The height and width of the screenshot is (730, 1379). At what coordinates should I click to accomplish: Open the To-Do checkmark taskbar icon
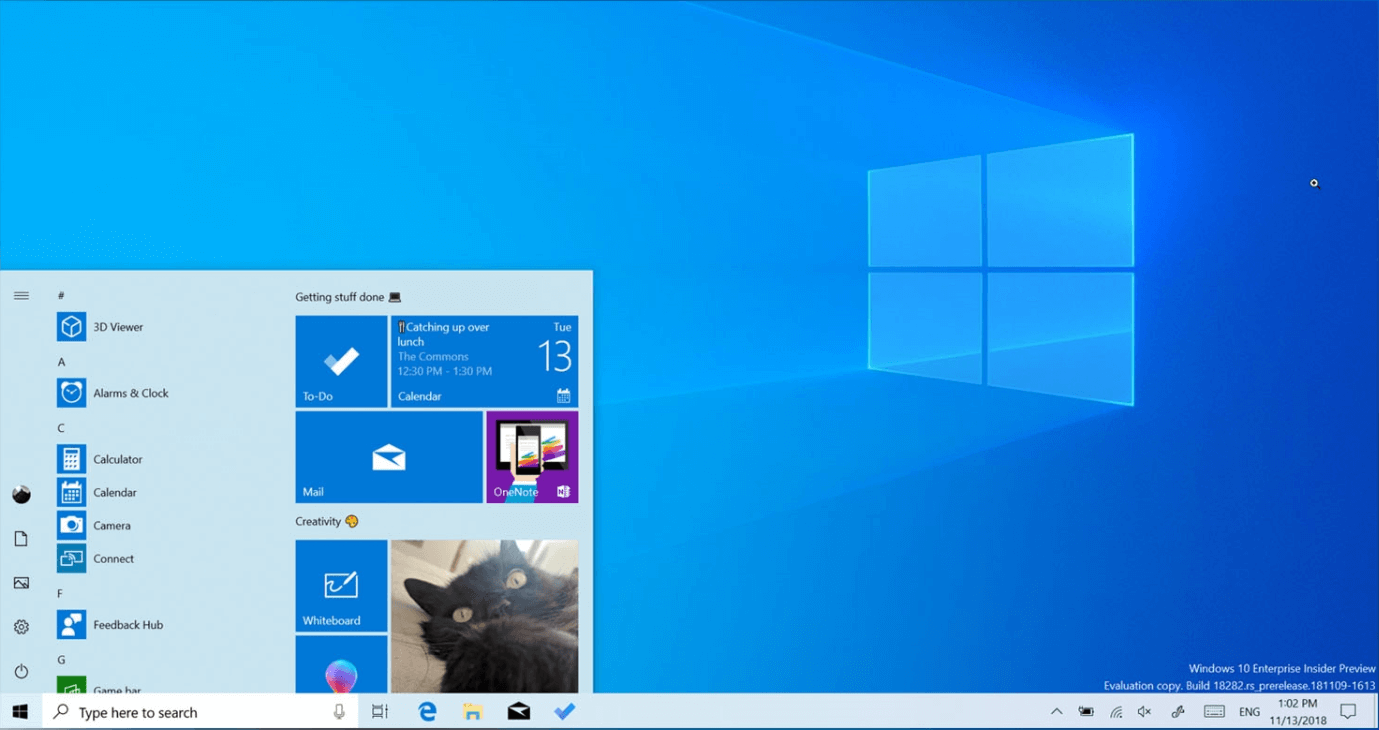point(565,712)
